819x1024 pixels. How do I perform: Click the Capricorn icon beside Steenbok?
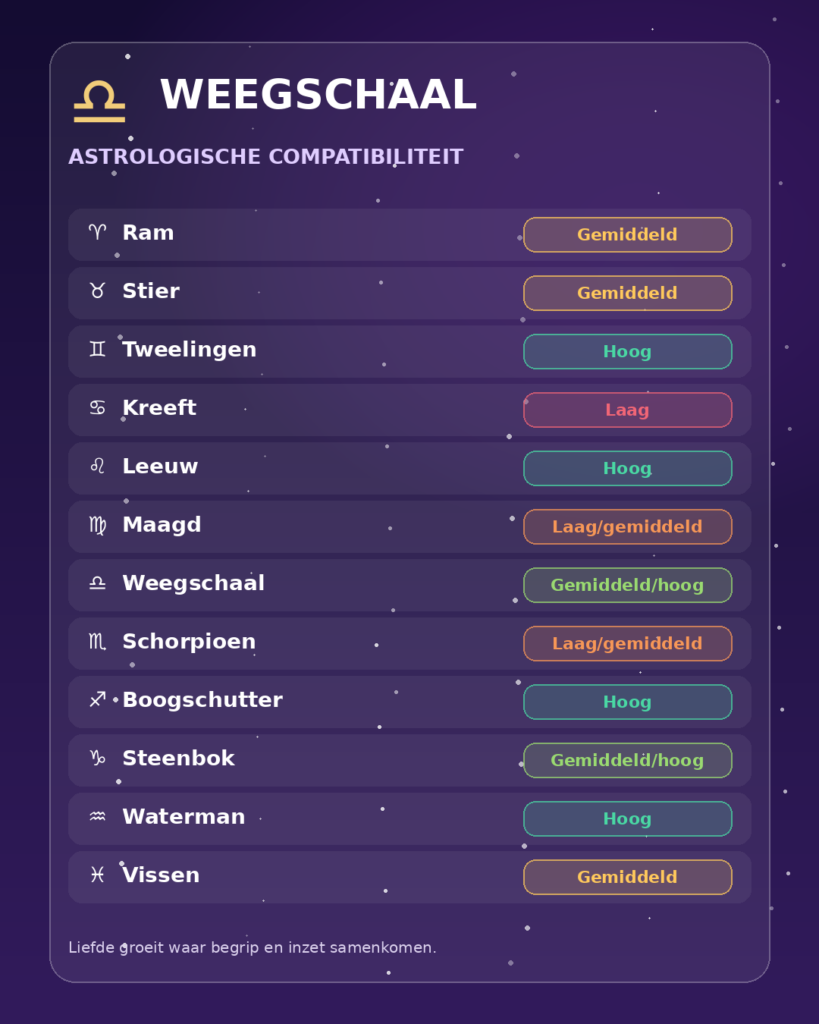pos(97,758)
